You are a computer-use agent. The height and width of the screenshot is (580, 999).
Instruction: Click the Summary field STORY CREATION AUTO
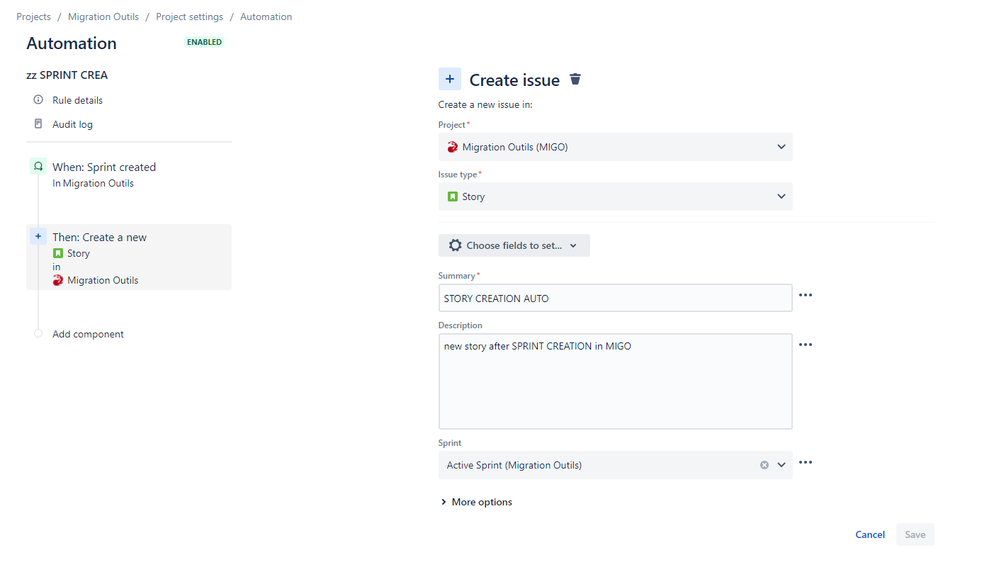tap(615, 298)
